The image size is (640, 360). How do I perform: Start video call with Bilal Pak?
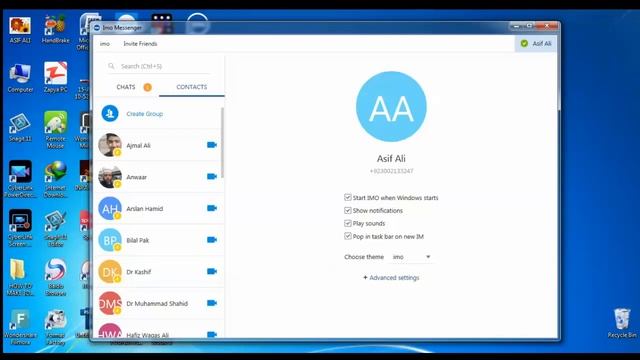click(x=211, y=240)
